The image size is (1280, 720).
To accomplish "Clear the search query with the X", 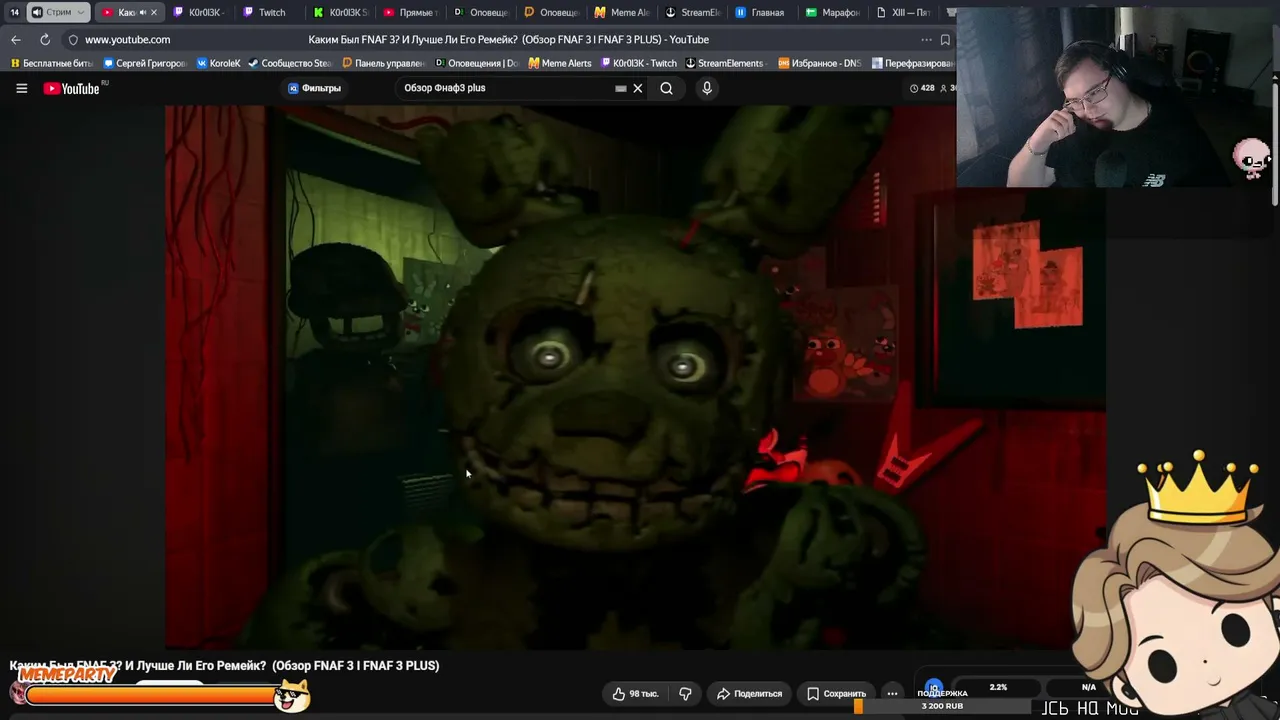I will pyautogui.click(x=637, y=88).
